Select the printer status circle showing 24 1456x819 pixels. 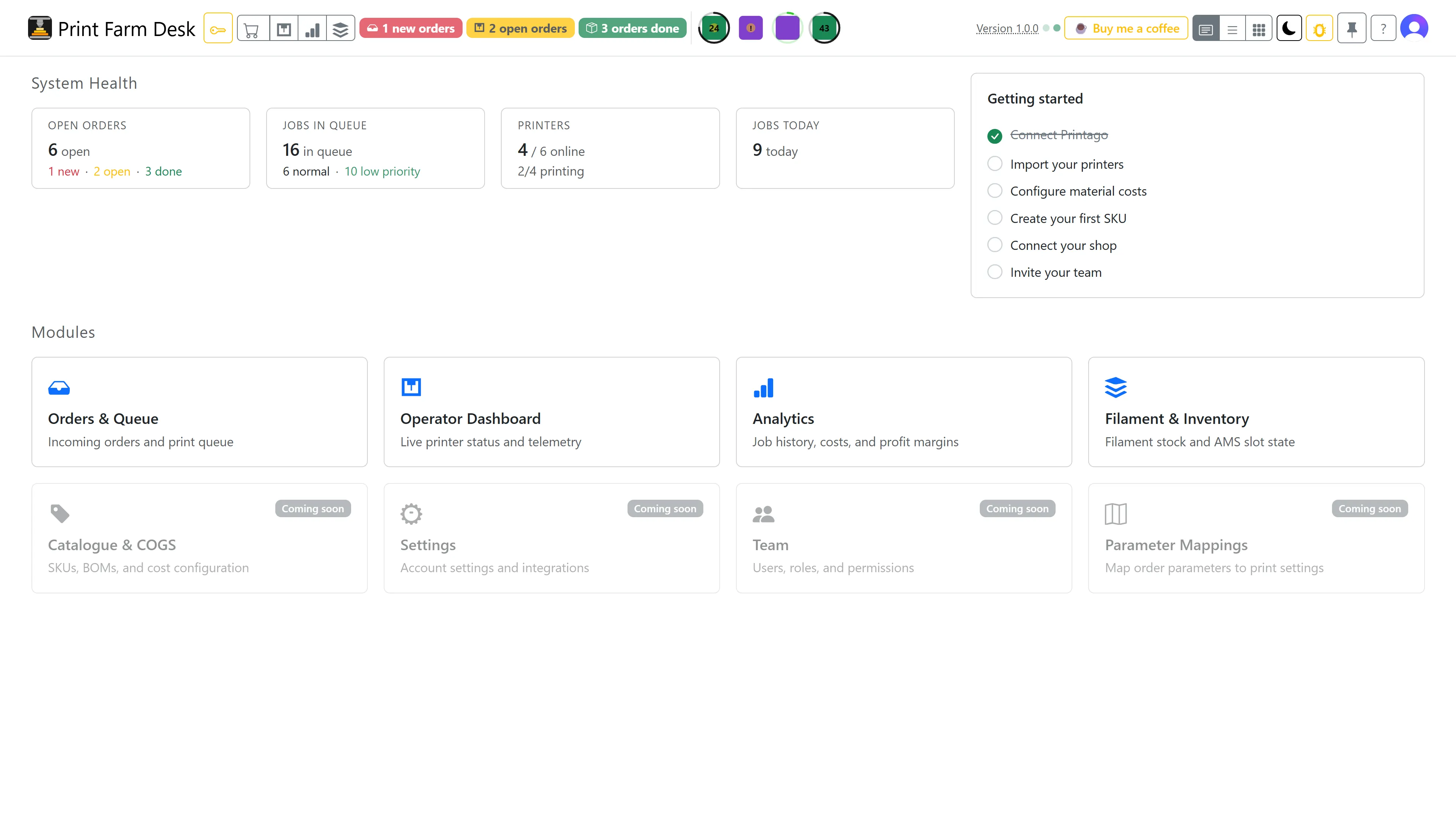point(714,28)
